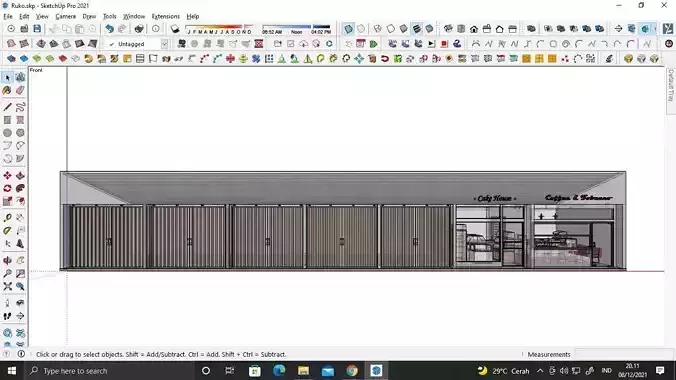
Task: Click the Undo arrow icon
Action: [110, 29]
